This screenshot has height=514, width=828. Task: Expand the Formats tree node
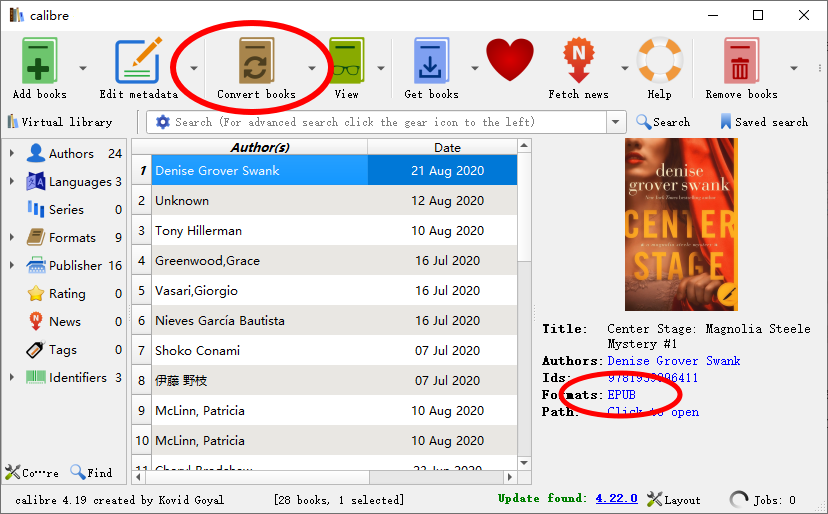click(12, 237)
